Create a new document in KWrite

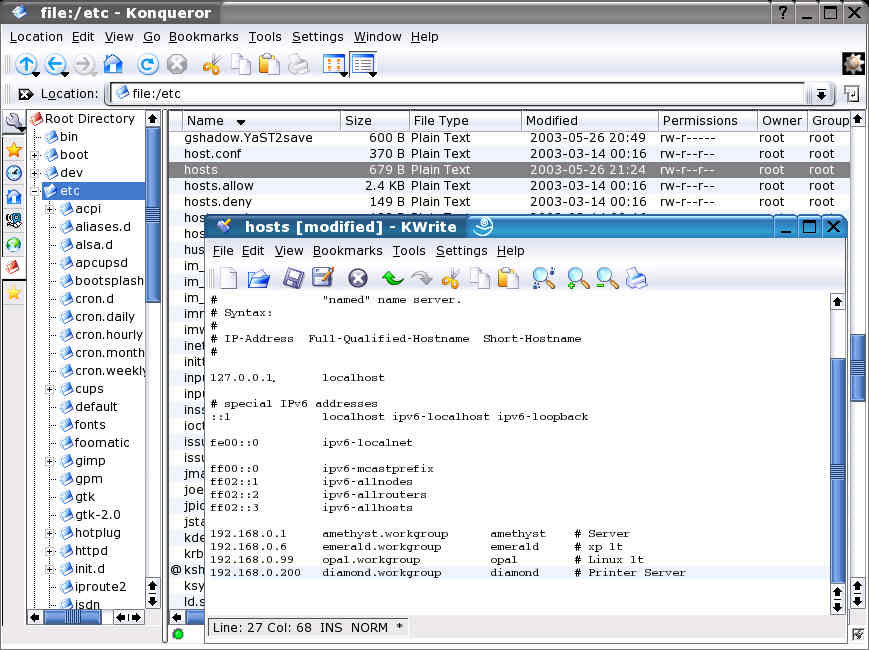point(228,278)
